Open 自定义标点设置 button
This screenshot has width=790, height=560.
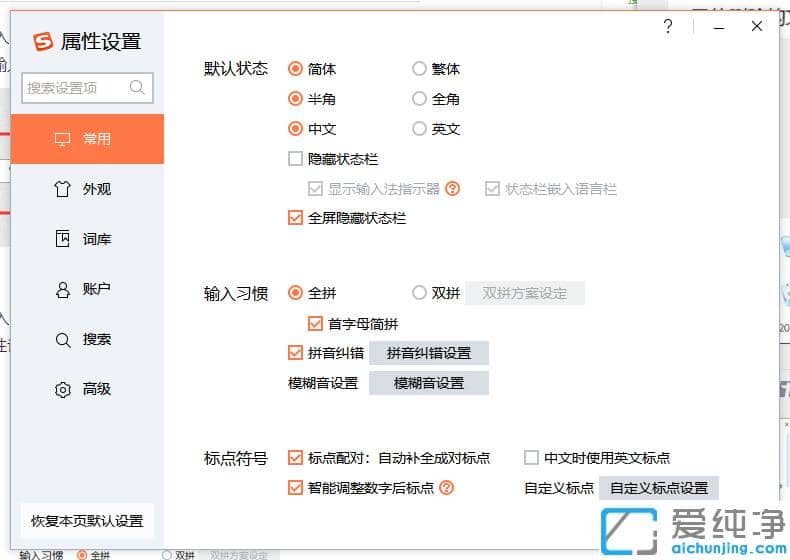point(659,488)
